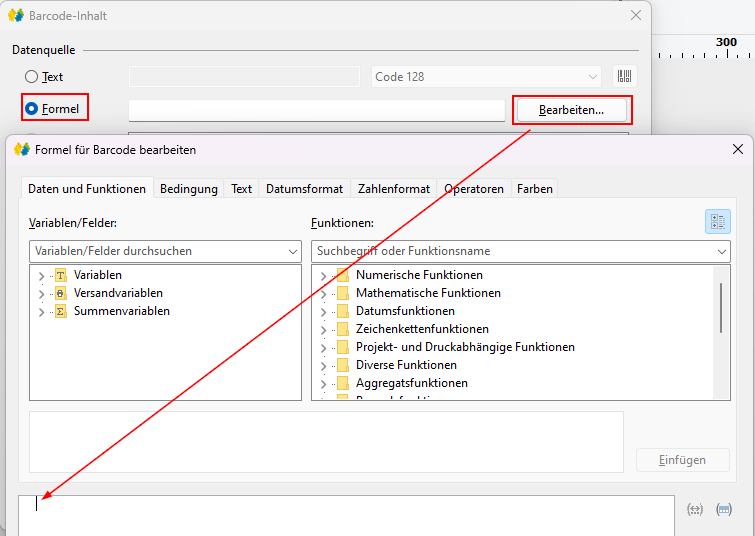The width and height of the screenshot is (755, 536).
Task: Click the Bearbeiten... button
Action: pos(571,110)
